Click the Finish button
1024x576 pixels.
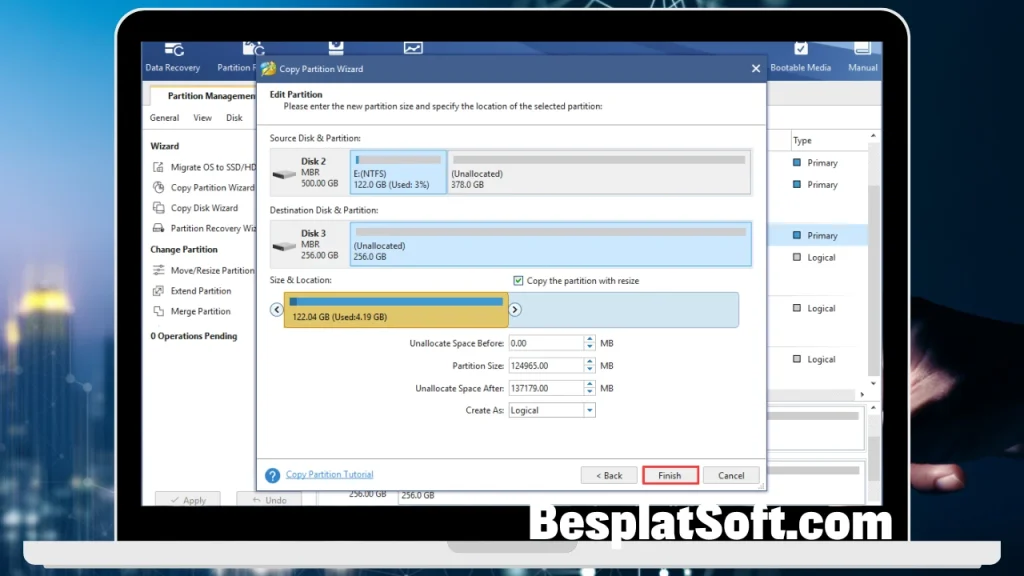coord(669,475)
